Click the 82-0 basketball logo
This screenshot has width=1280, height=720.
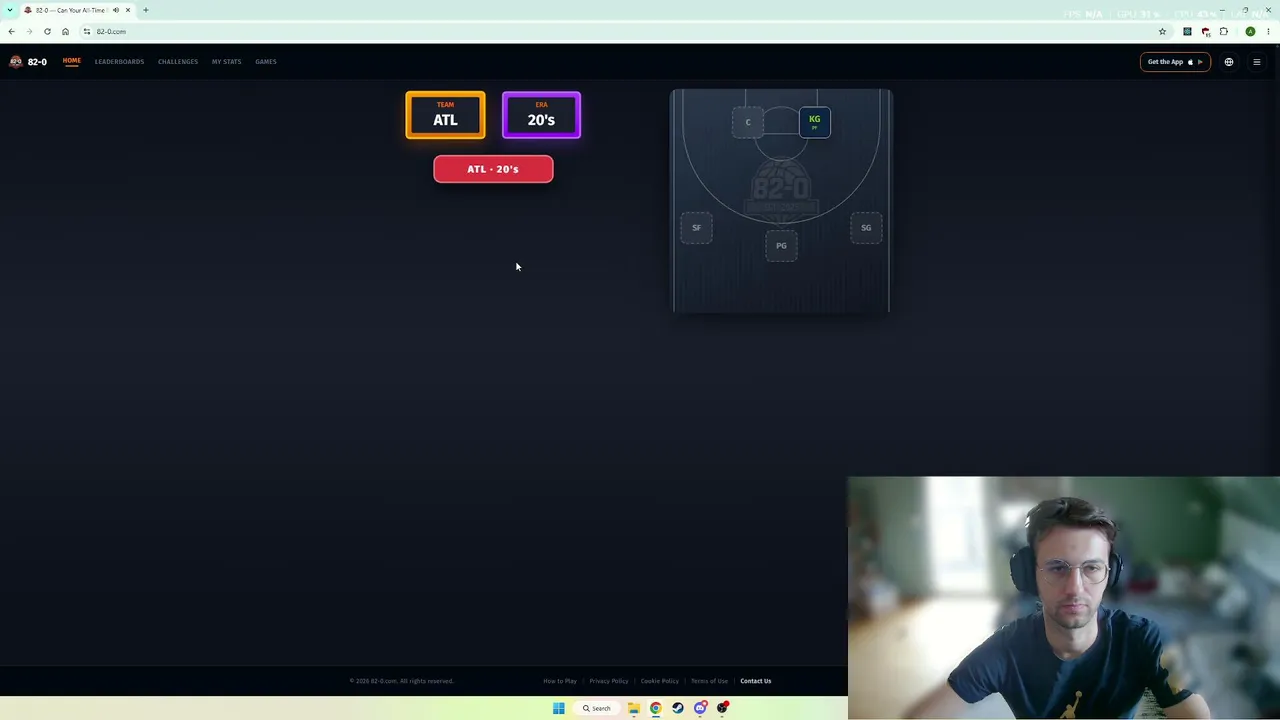[x=15, y=62]
